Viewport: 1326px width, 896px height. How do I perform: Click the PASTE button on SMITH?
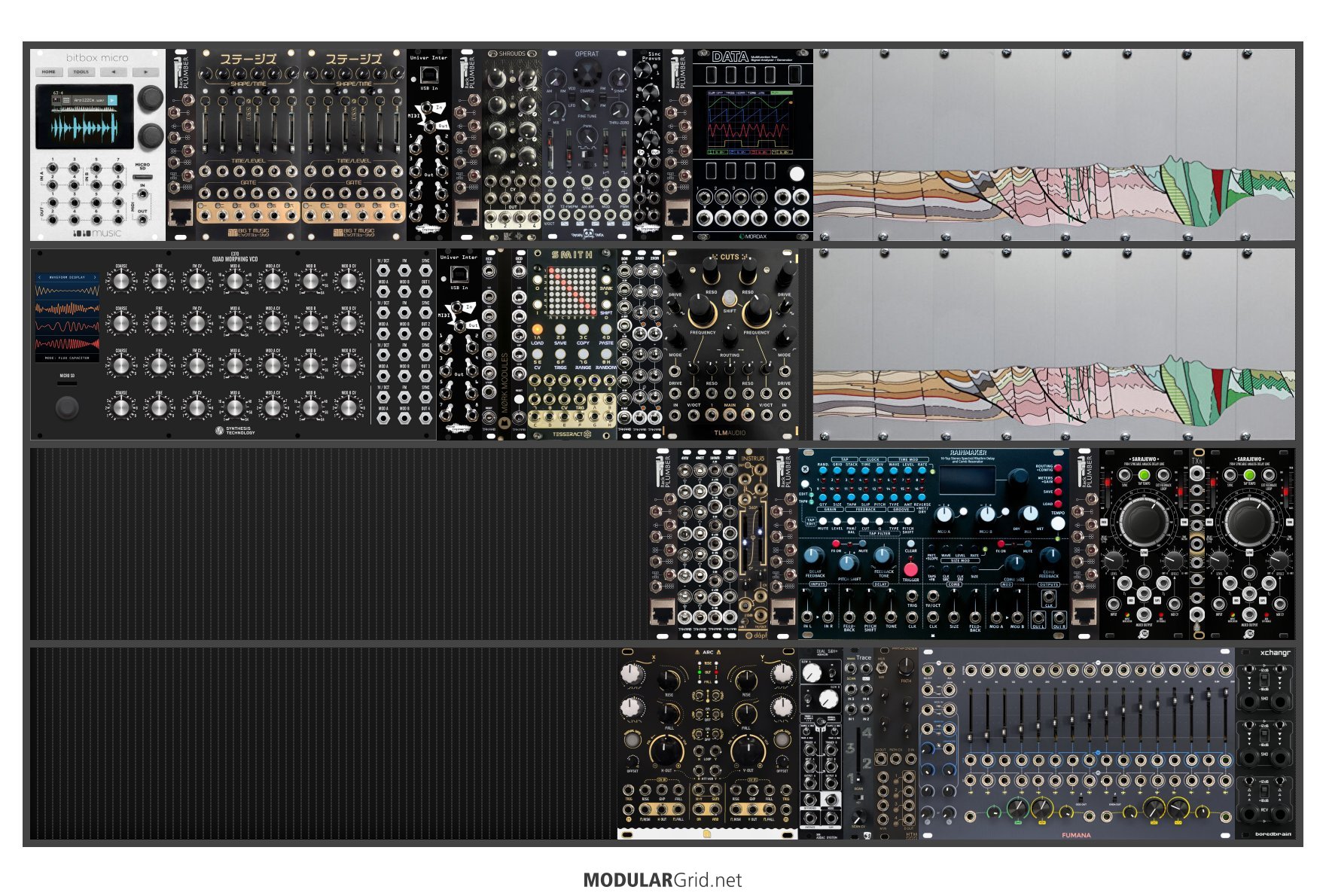click(606, 330)
